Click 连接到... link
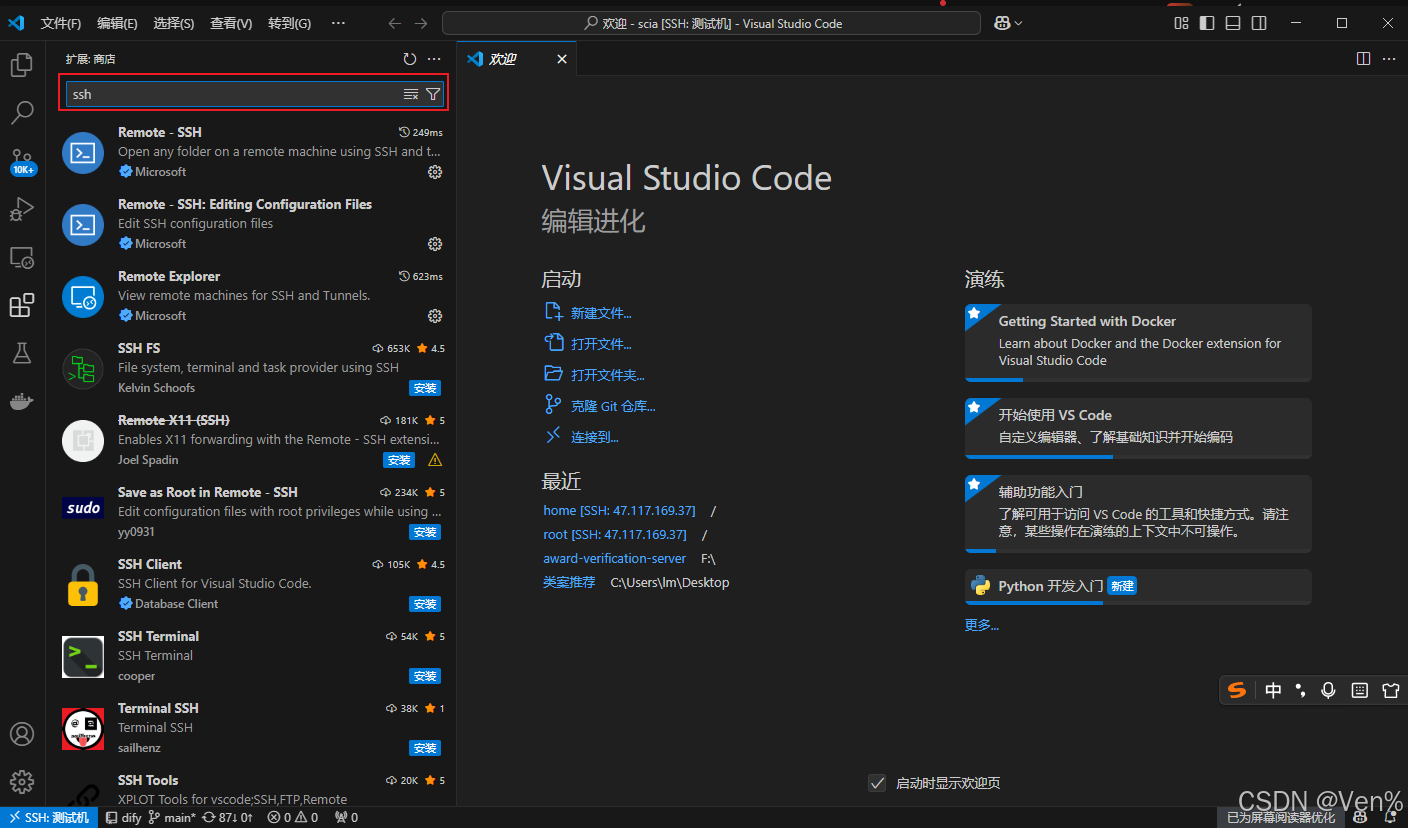1408x828 pixels. click(x=595, y=437)
